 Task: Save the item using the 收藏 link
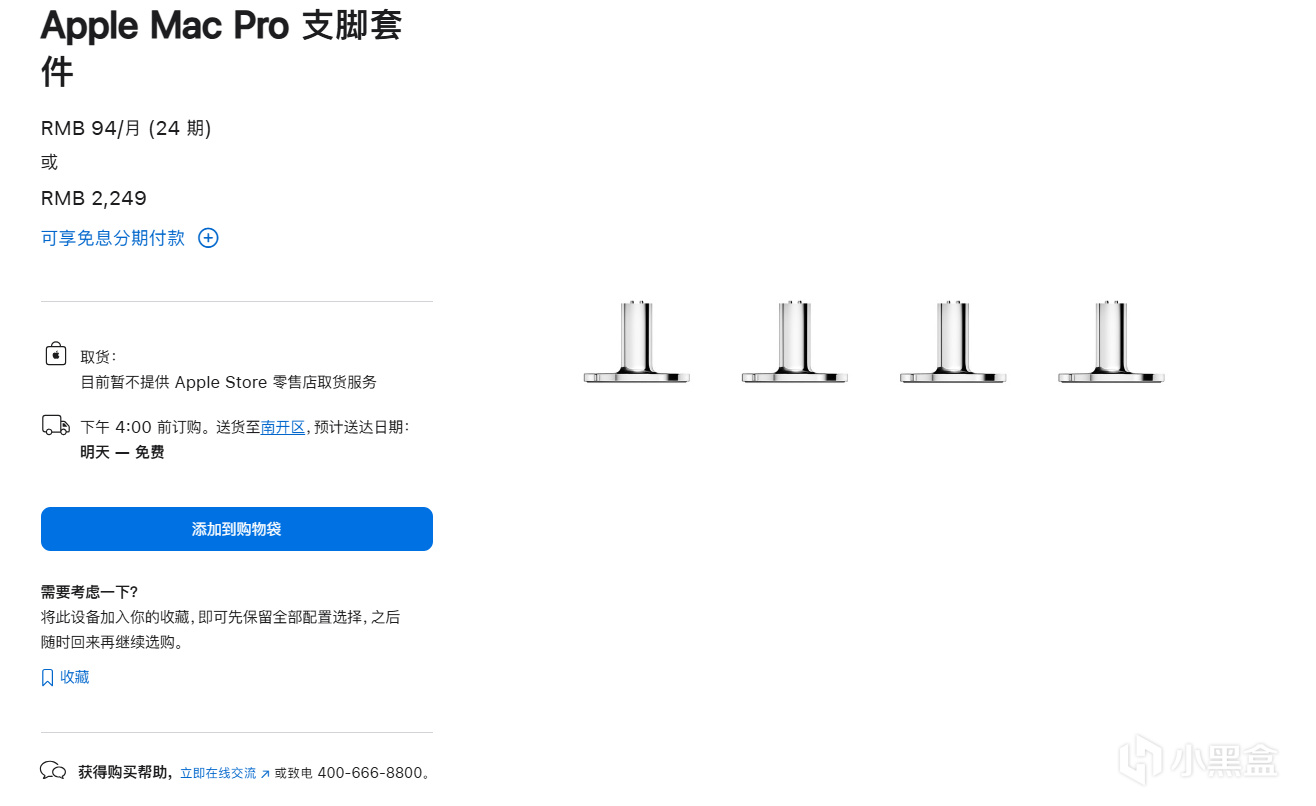[x=75, y=677]
